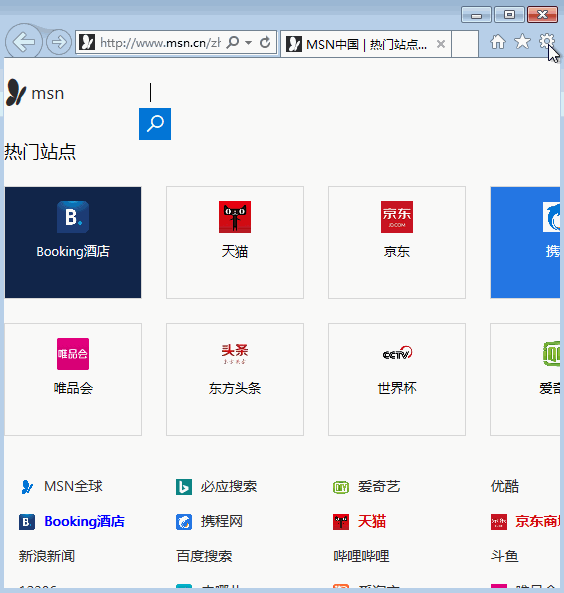The height and width of the screenshot is (593, 564).
Task: Open the 世界杯 tile label
Action: point(397,388)
